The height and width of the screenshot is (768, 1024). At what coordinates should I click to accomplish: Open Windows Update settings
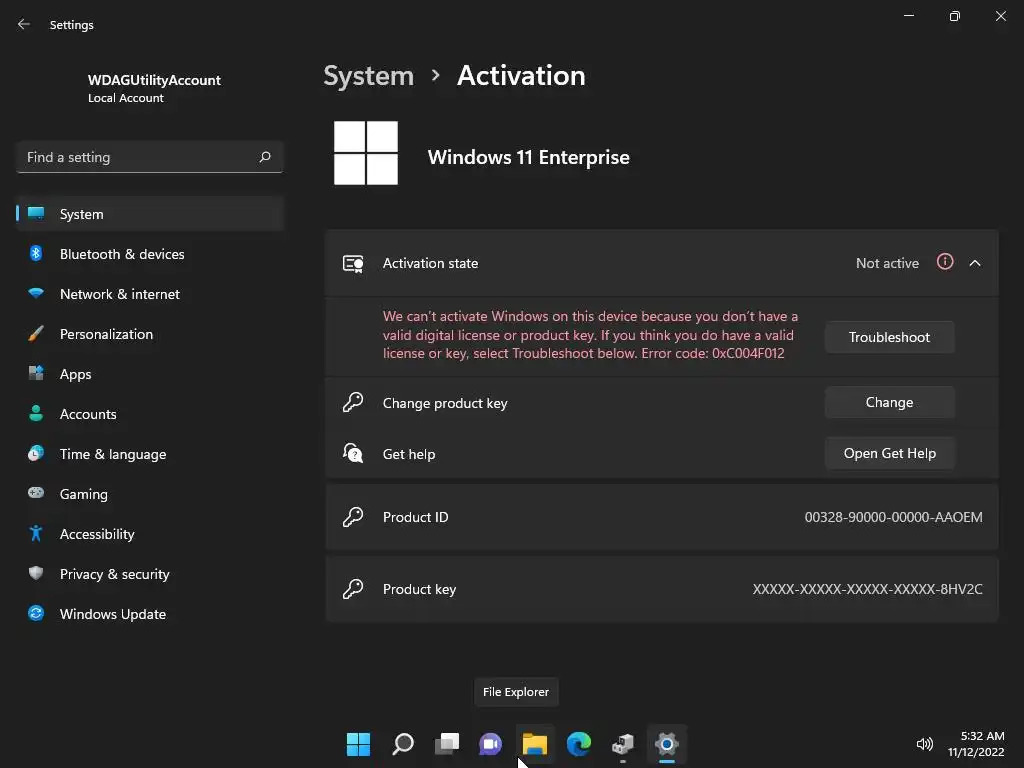pyautogui.click(x=150, y=614)
